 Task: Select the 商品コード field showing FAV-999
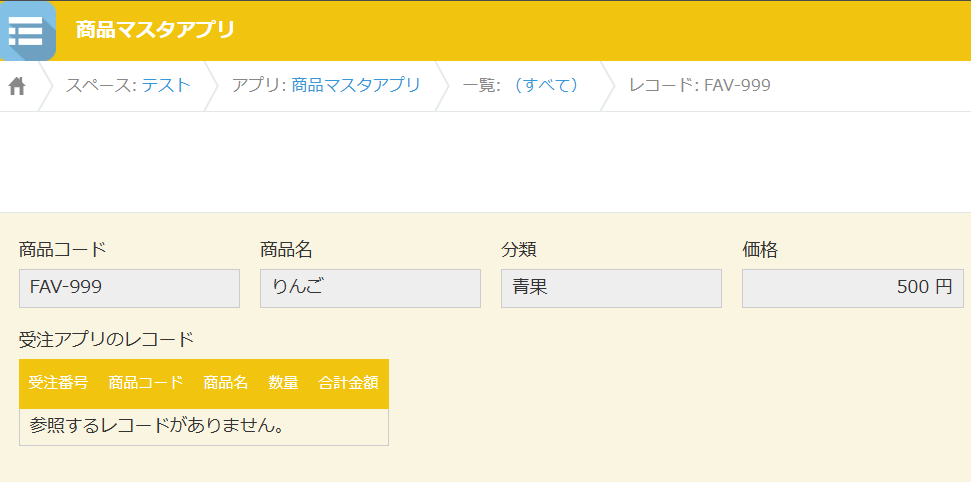point(129,288)
